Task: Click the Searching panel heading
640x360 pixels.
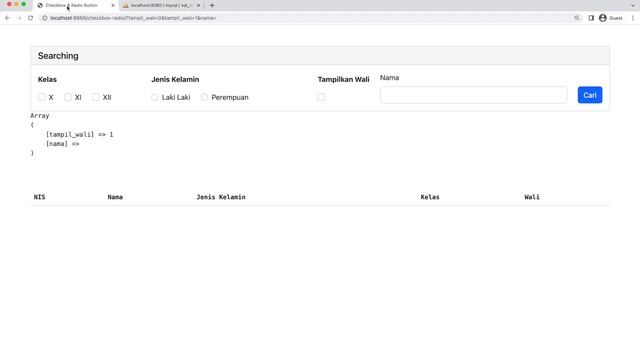Action: click(x=58, y=56)
